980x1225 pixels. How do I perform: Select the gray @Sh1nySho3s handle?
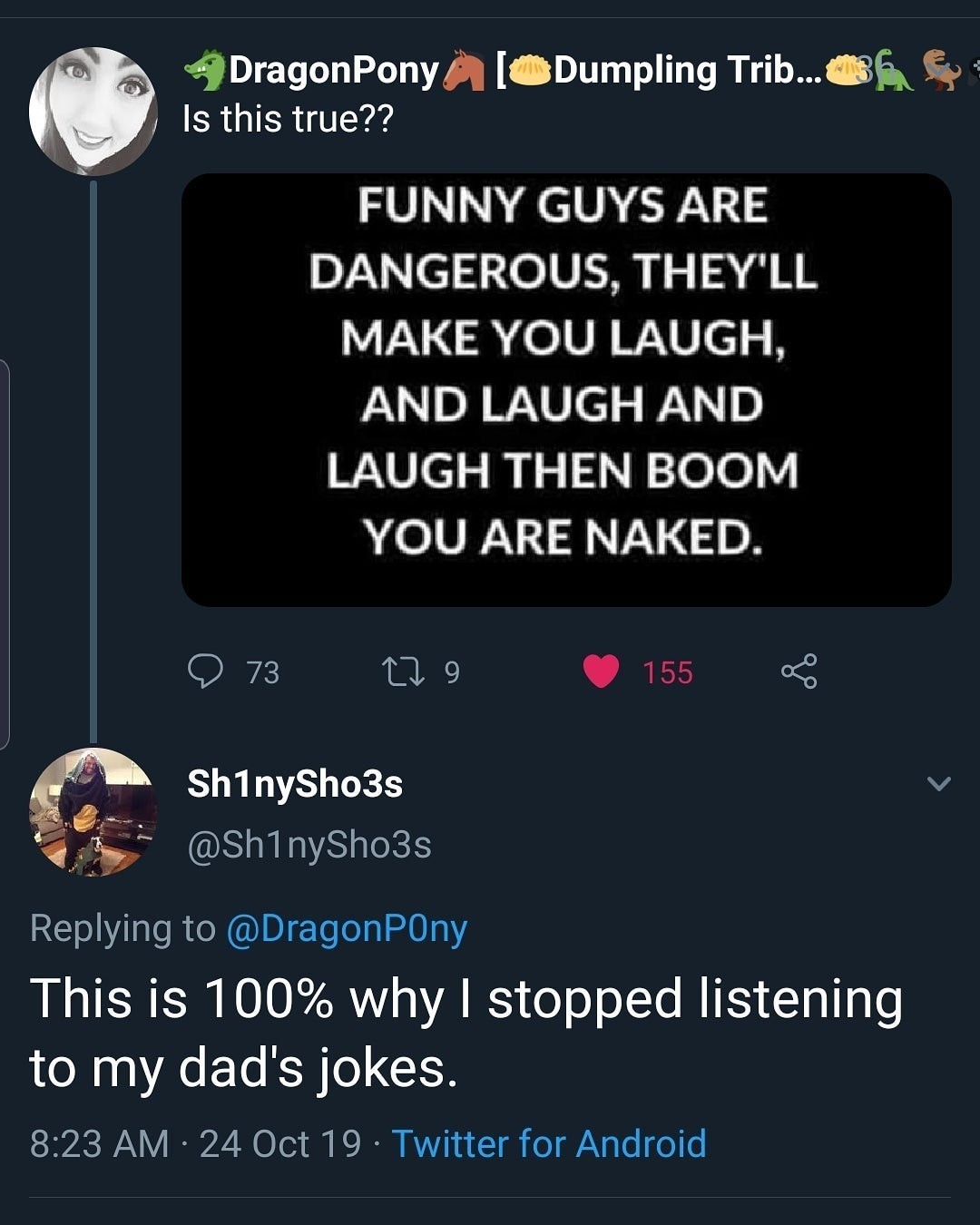click(x=309, y=845)
